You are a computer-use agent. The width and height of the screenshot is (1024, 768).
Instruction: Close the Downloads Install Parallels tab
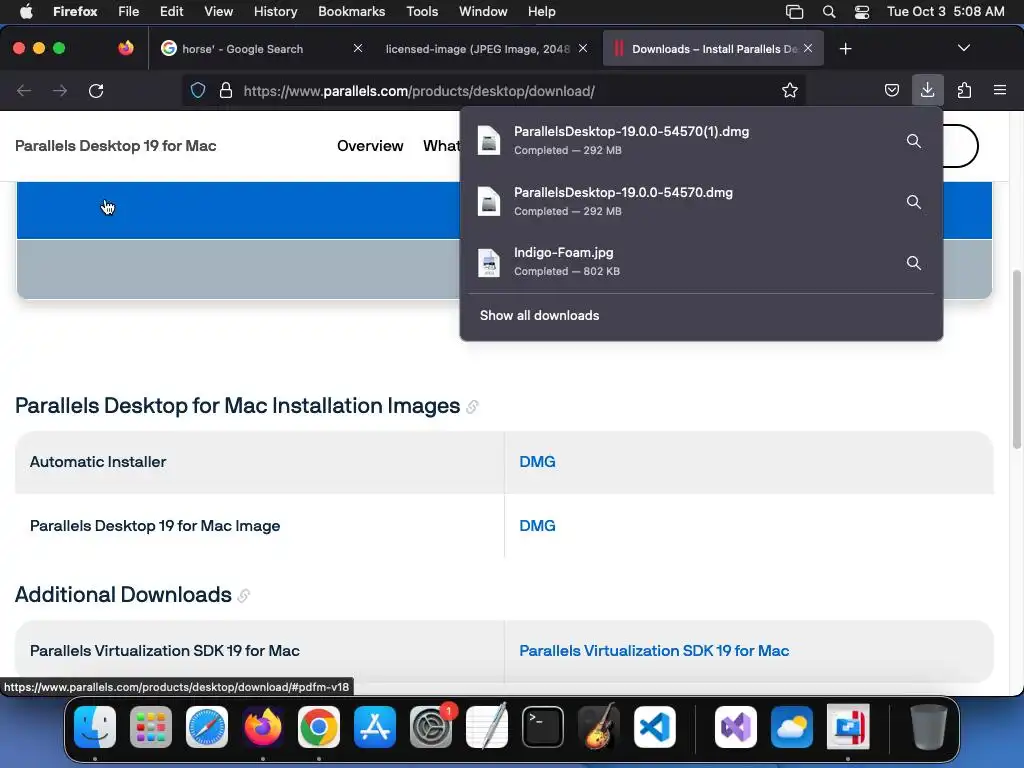click(x=808, y=48)
